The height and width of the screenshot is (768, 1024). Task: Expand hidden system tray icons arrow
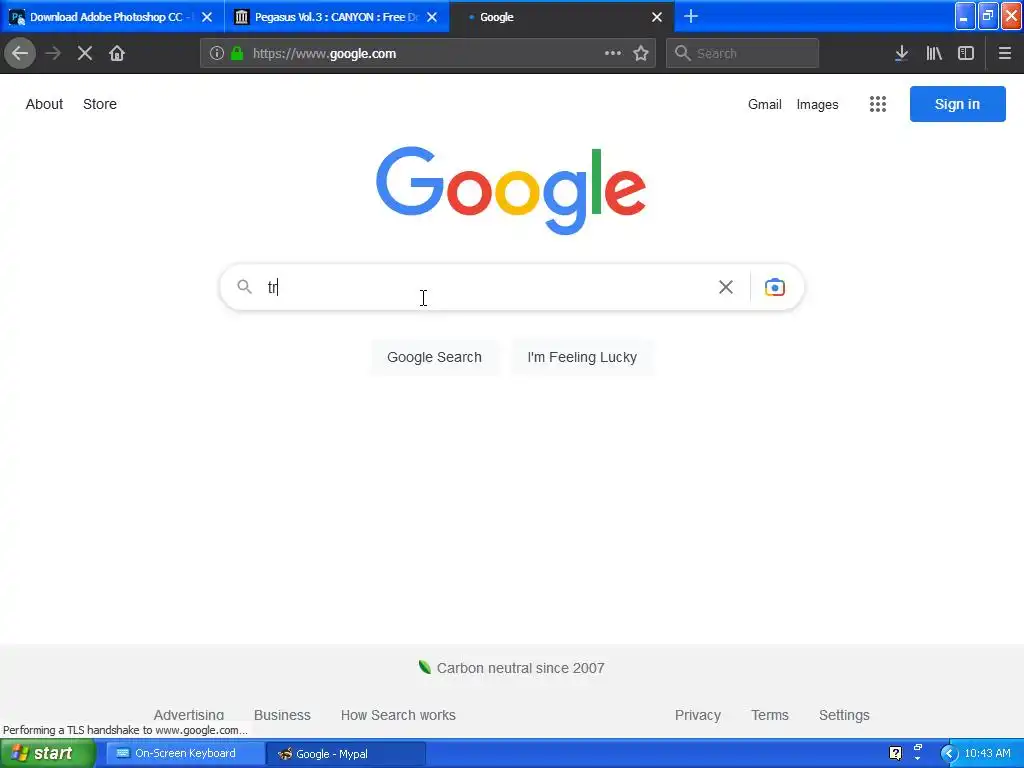[x=948, y=754]
